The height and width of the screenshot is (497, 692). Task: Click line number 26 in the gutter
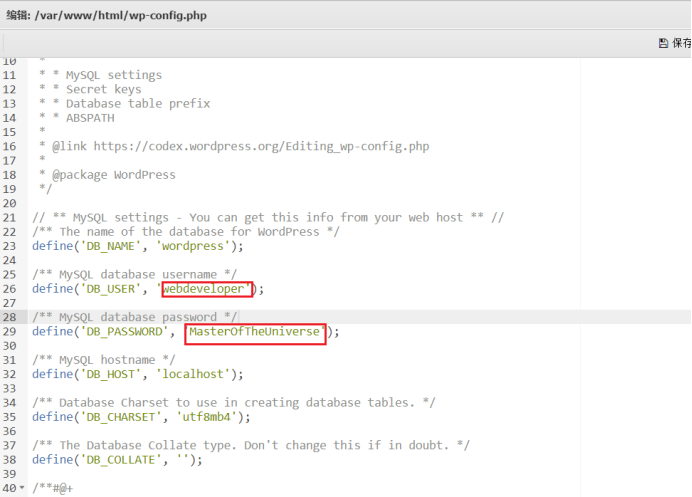(9, 289)
